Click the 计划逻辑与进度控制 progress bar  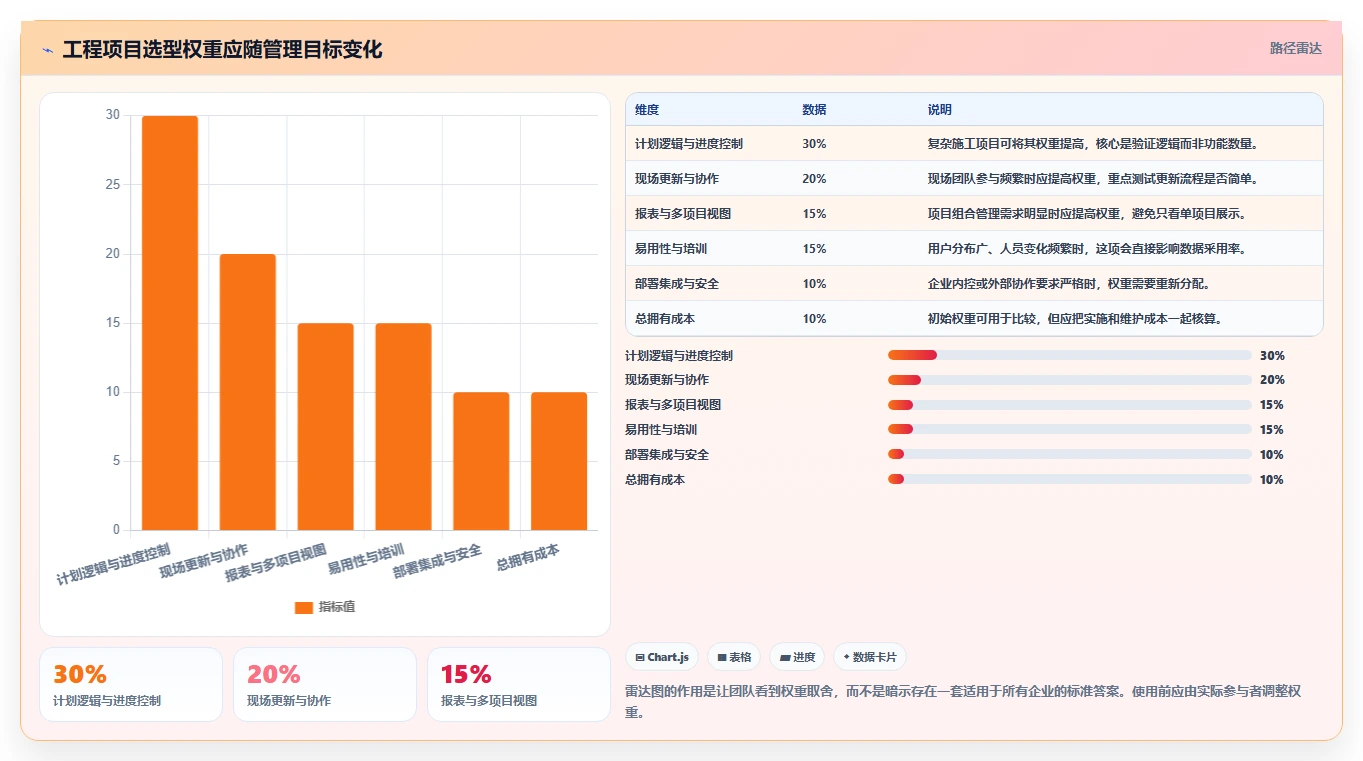click(1070, 355)
